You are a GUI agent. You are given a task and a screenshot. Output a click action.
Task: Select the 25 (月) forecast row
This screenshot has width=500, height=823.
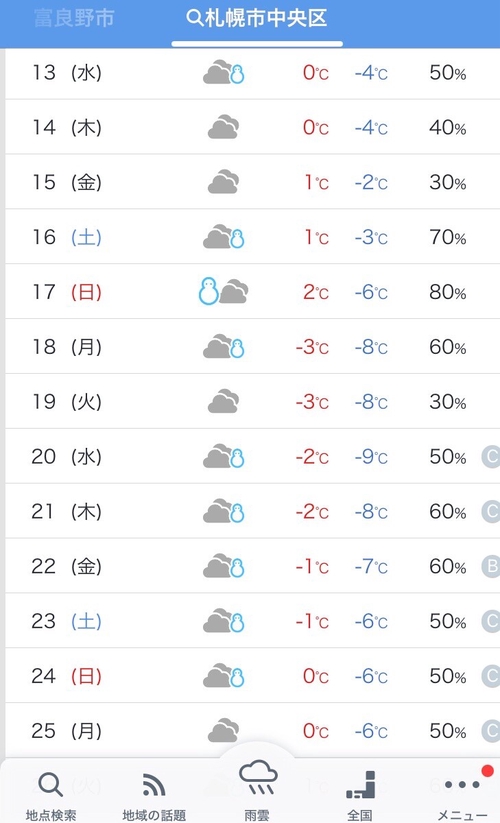click(x=252, y=730)
